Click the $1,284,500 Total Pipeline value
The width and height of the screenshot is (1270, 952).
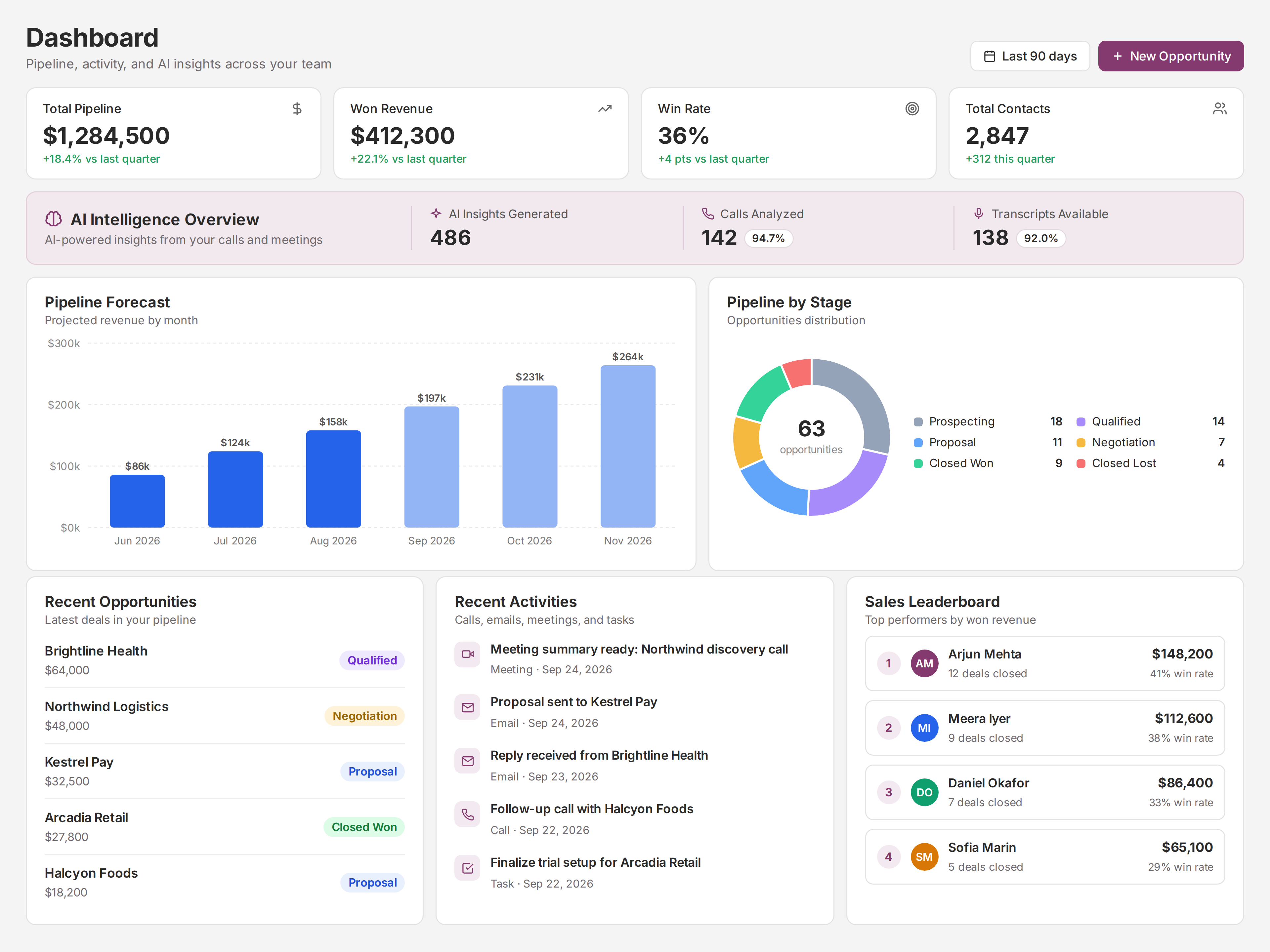coord(106,136)
